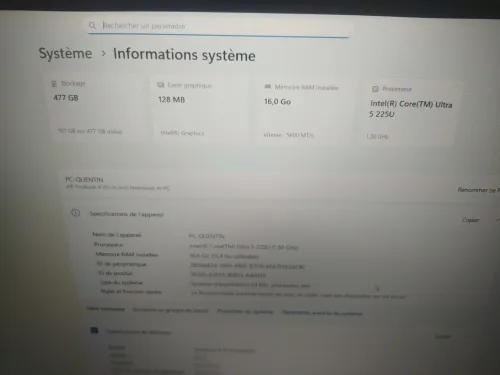Select the Processeur row in device specifications
Viewport: 500px width, 375px height.
pyautogui.click(x=197, y=246)
